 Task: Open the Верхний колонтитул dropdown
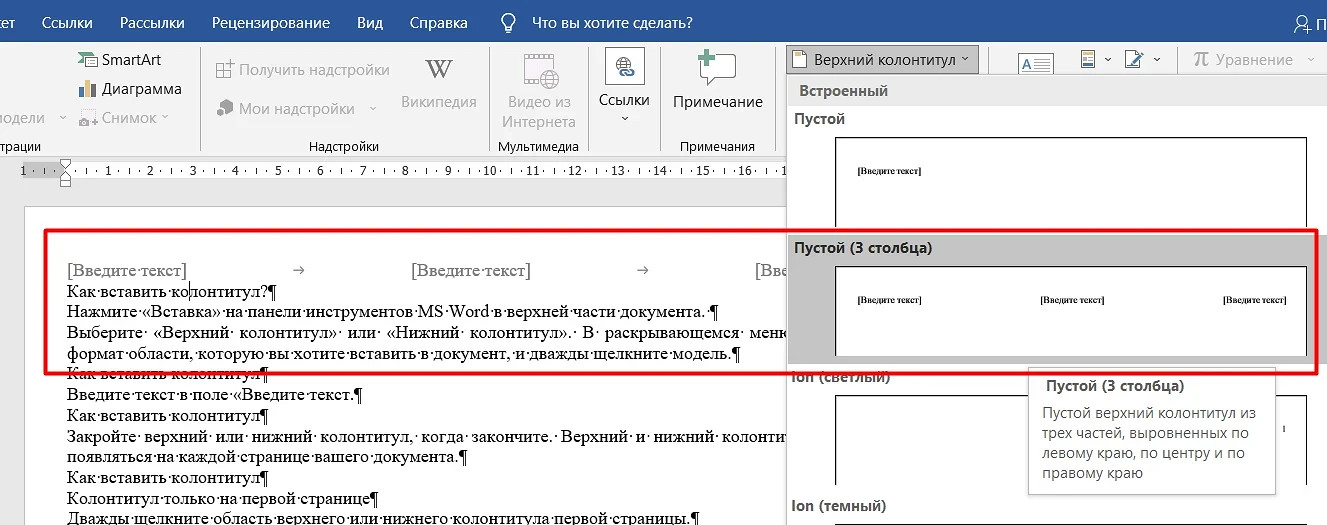(x=879, y=60)
